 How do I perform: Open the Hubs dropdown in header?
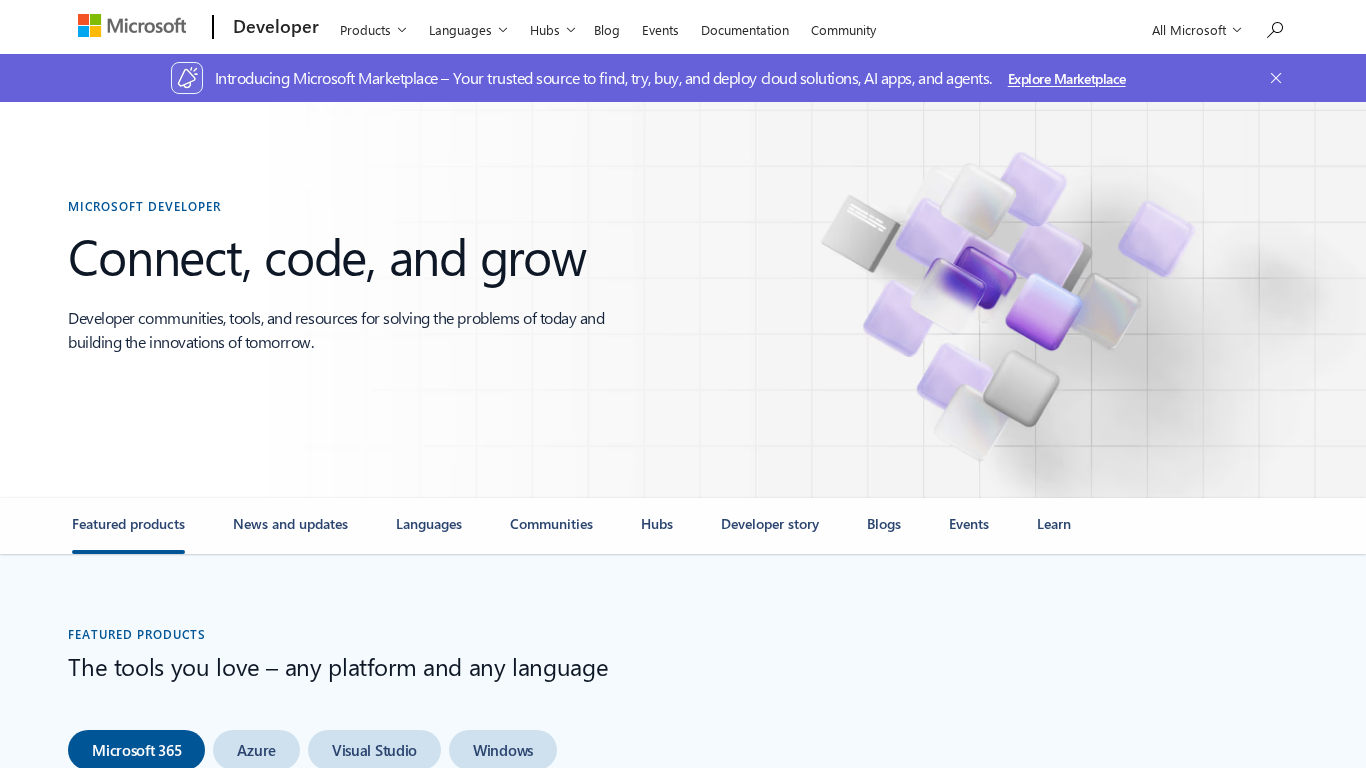click(553, 30)
